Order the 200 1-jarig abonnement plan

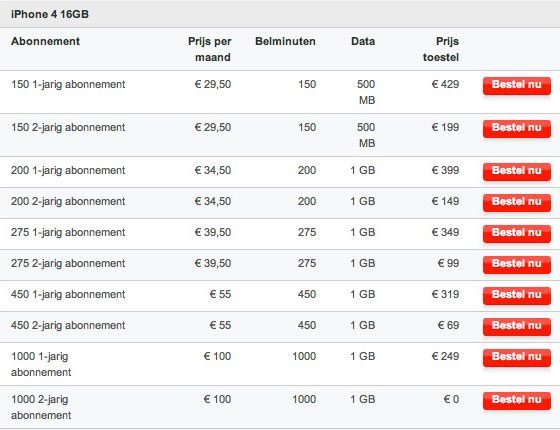517,171
